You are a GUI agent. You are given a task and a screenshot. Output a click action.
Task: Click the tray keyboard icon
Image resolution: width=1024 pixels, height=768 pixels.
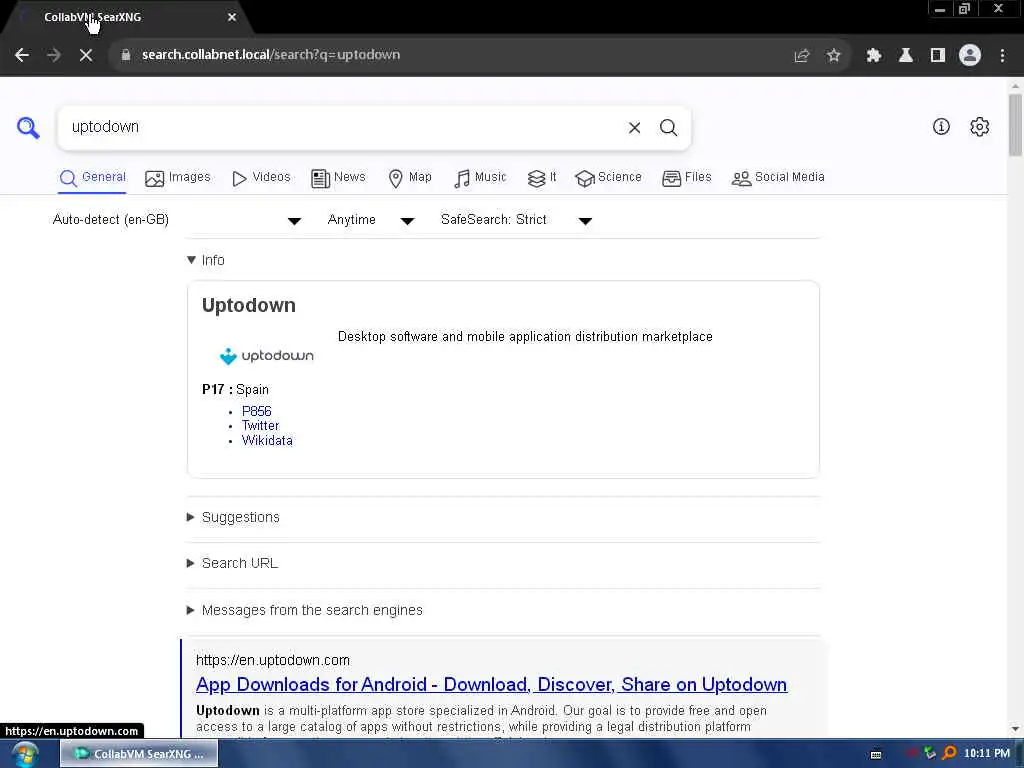[x=876, y=754]
